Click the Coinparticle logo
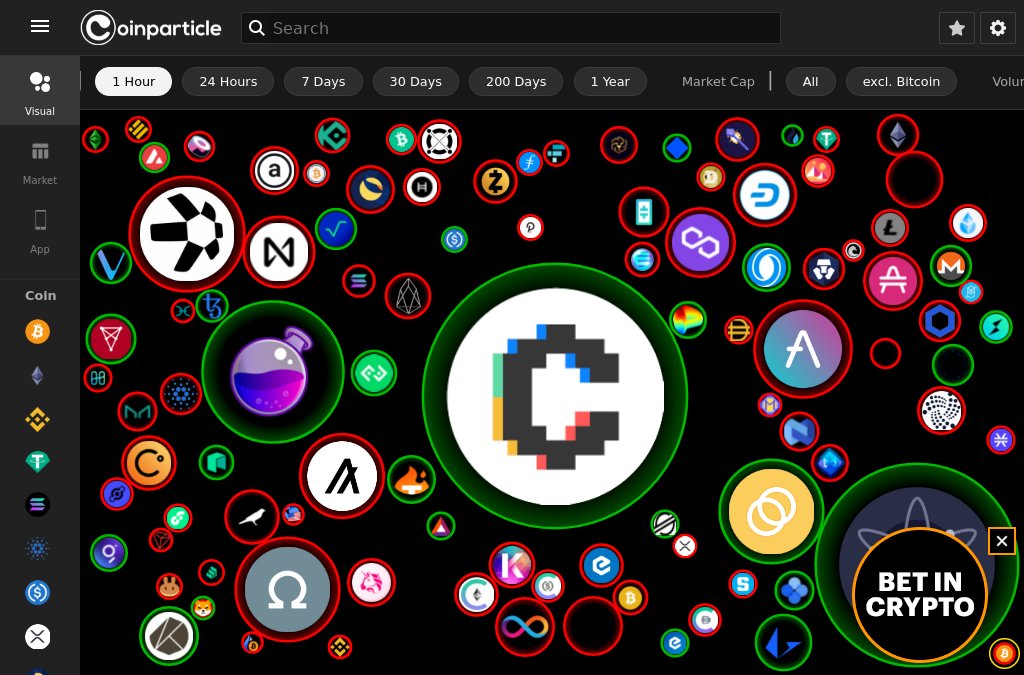The height and width of the screenshot is (675, 1024). coord(151,28)
